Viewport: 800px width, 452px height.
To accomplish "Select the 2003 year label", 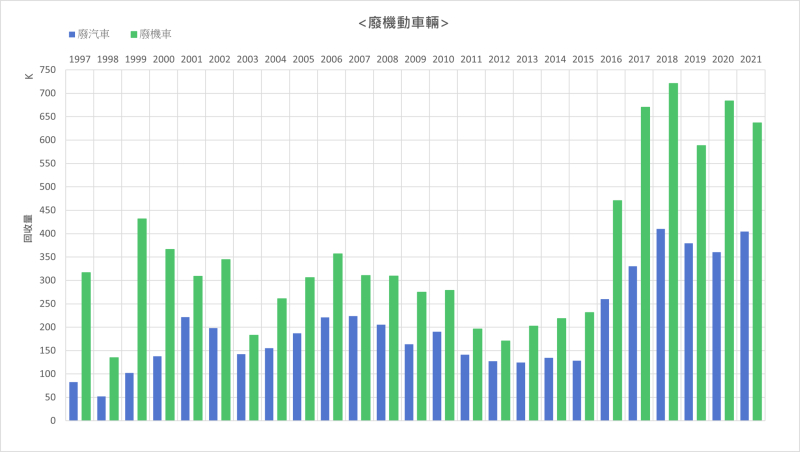I will point(247,59).
